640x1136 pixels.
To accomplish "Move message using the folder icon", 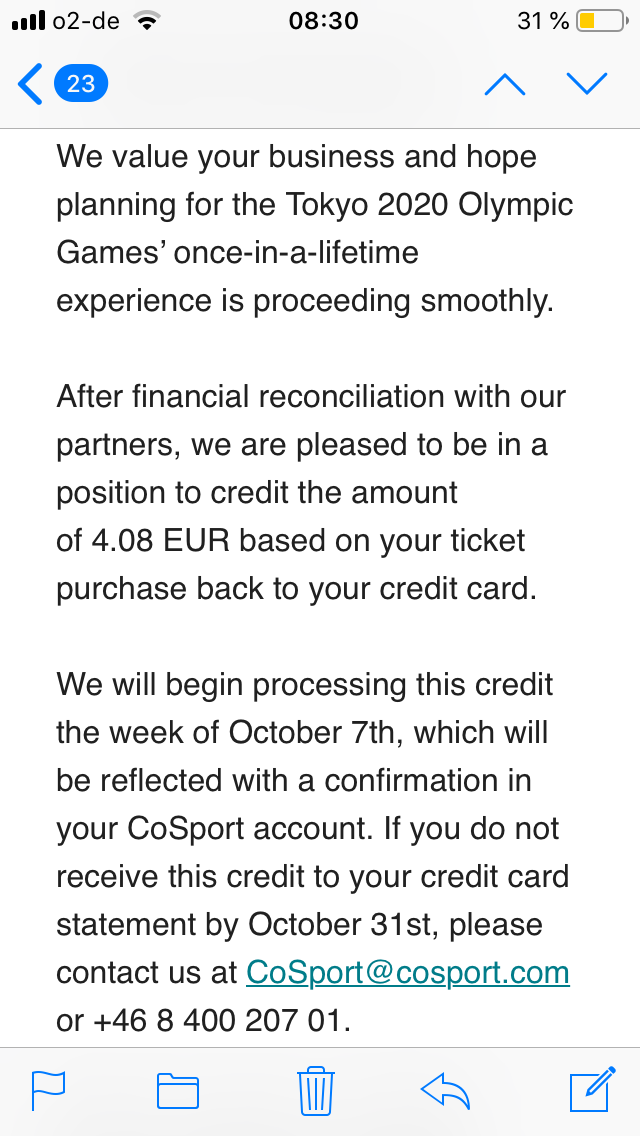I will [x=178, y=1090].
